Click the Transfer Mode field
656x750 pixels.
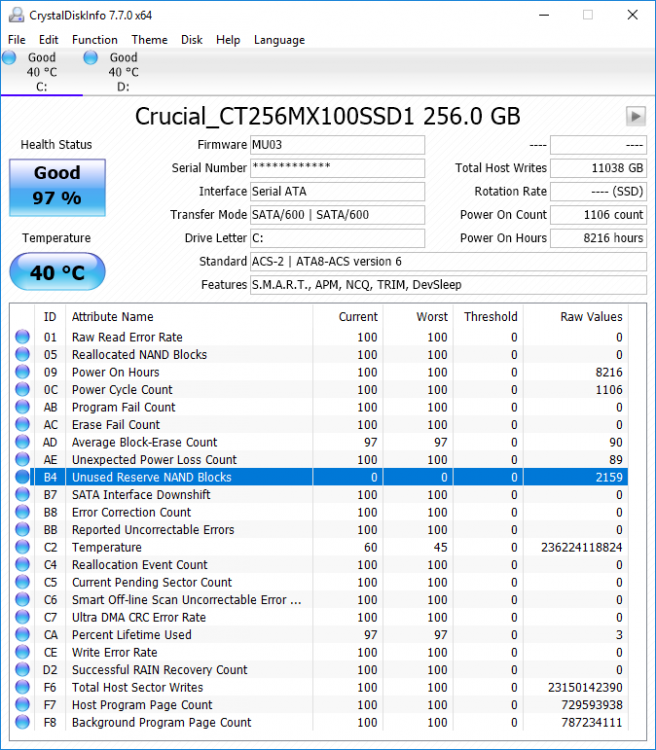tap(337, 215)
